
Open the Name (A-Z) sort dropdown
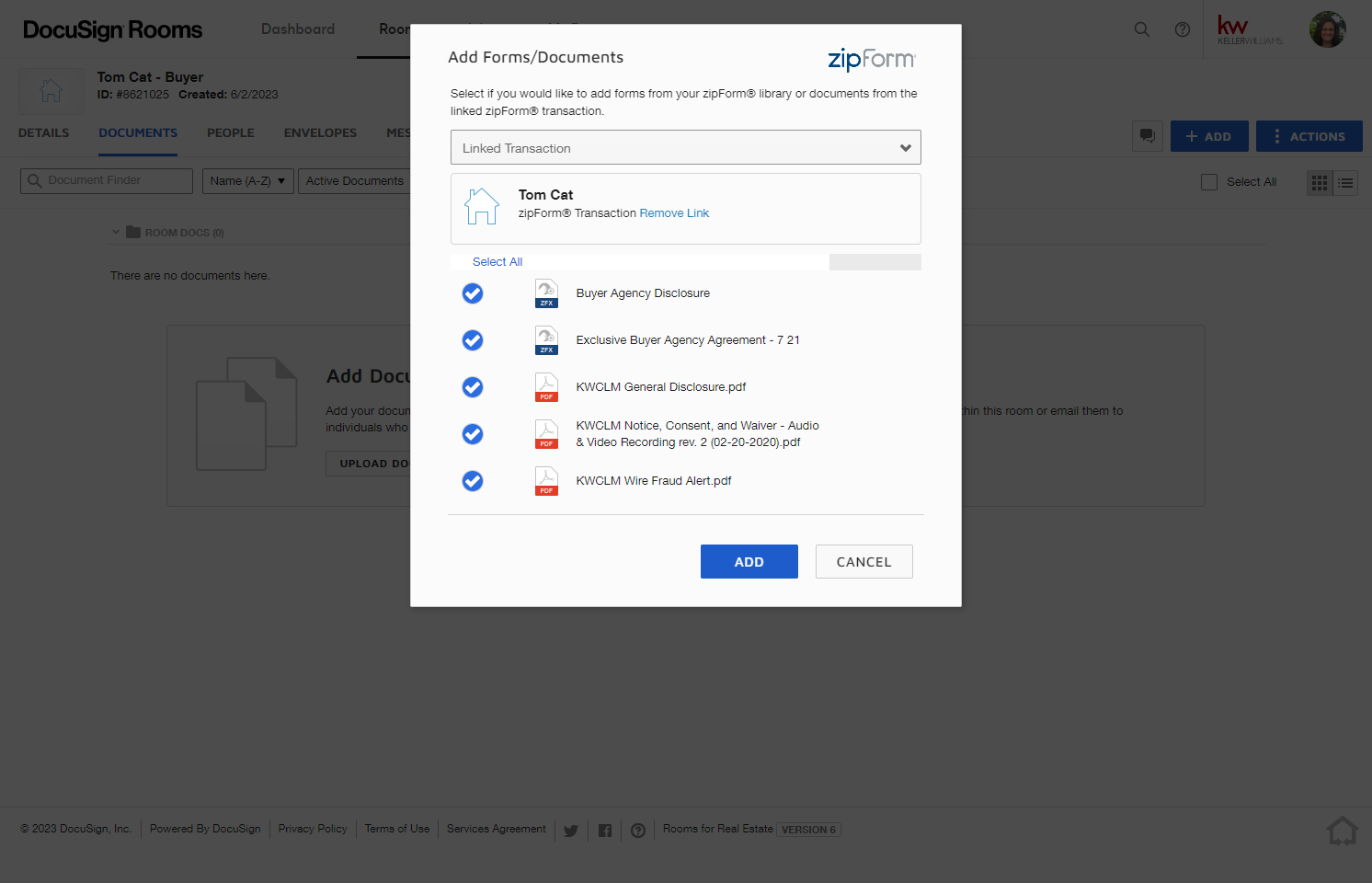point(247,181)
